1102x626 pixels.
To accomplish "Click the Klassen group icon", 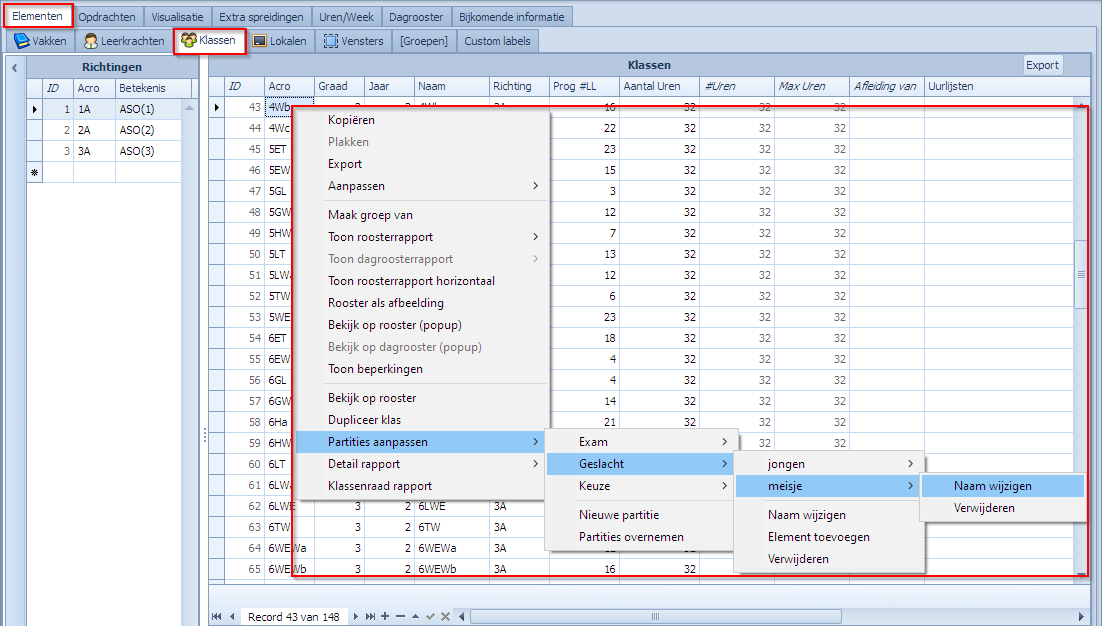I will (188, 41).
